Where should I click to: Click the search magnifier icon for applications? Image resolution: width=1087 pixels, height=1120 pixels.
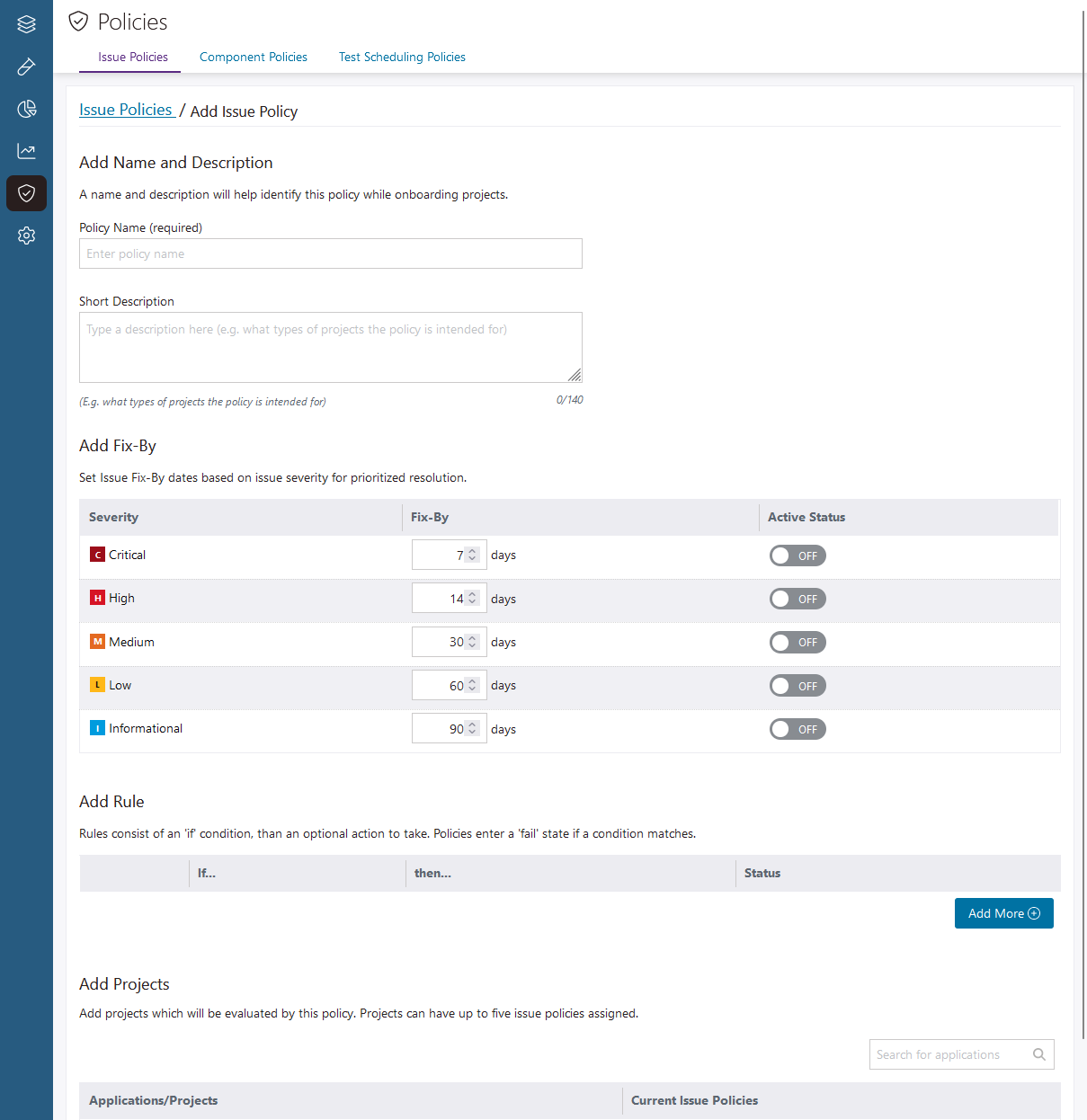click(x=1038, y=1054)
